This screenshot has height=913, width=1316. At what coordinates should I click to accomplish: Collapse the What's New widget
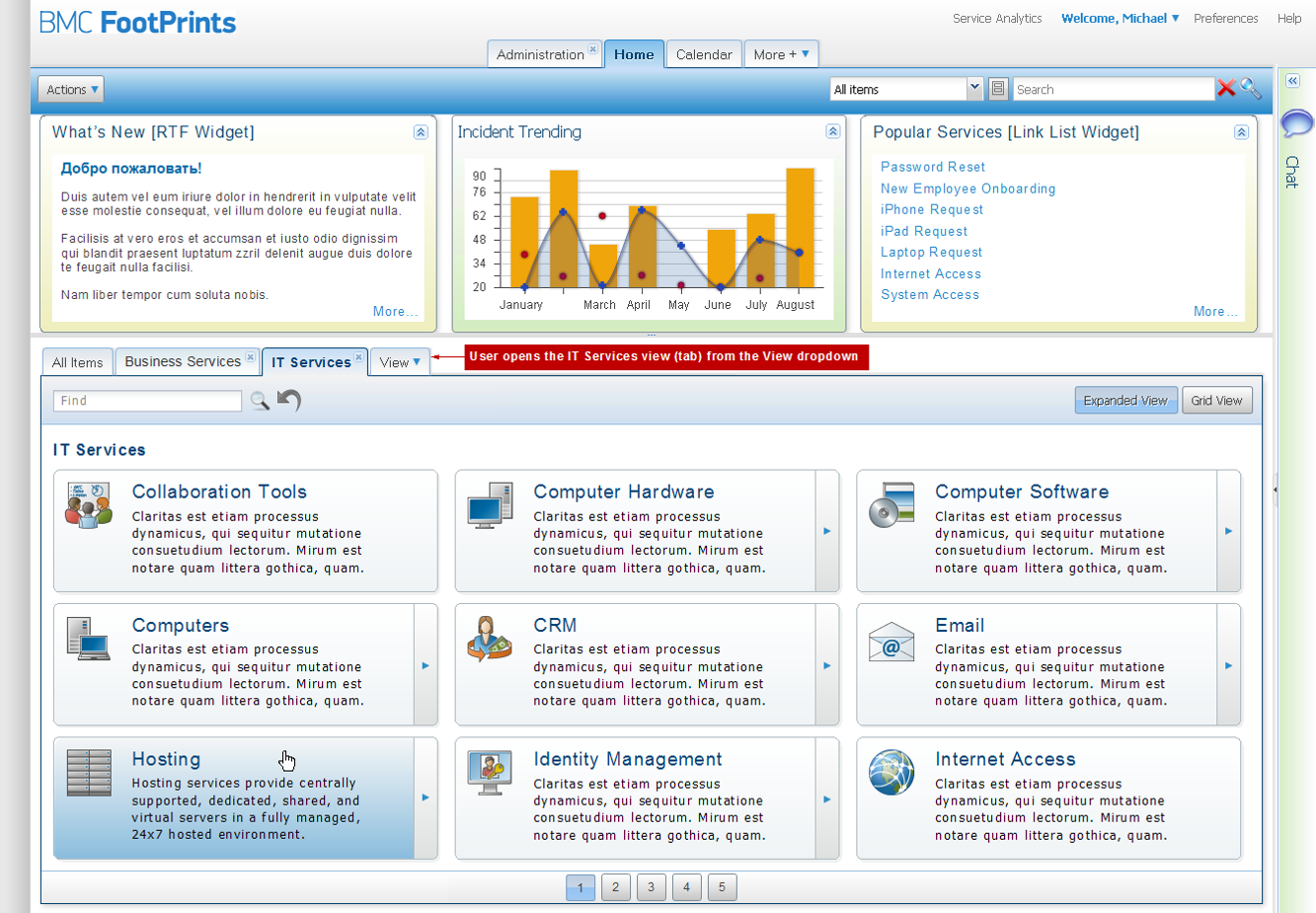[x=421, y=132]
